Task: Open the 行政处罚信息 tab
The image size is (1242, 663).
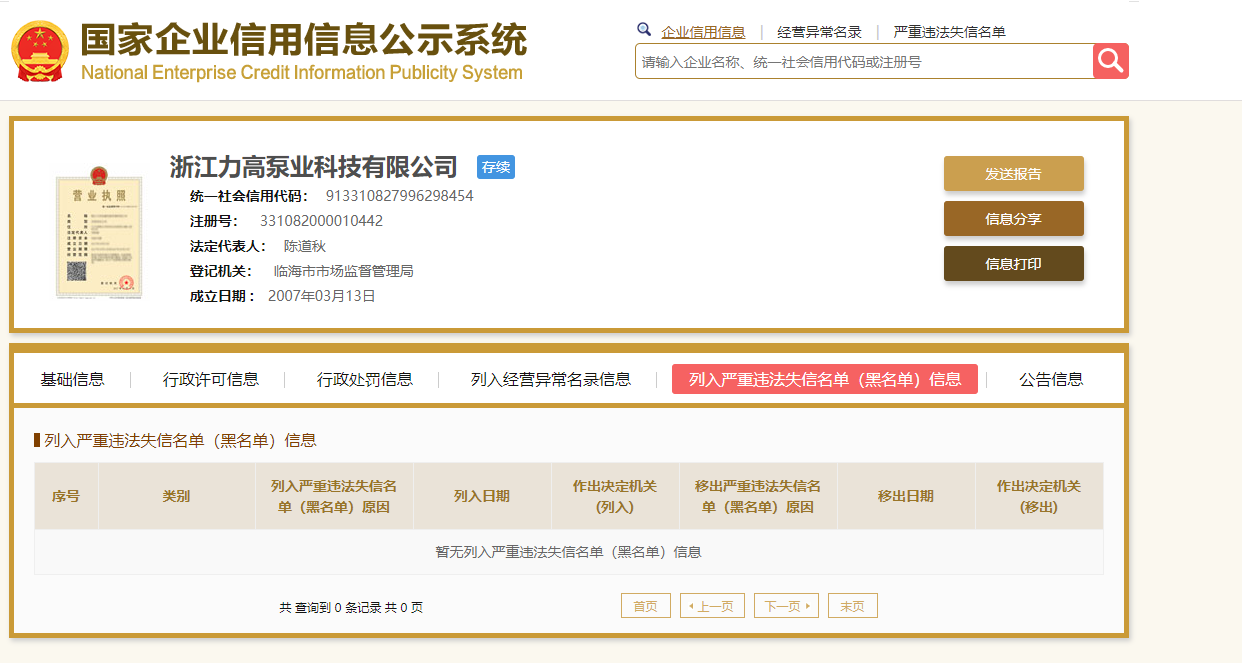Action: click(365, 379)
